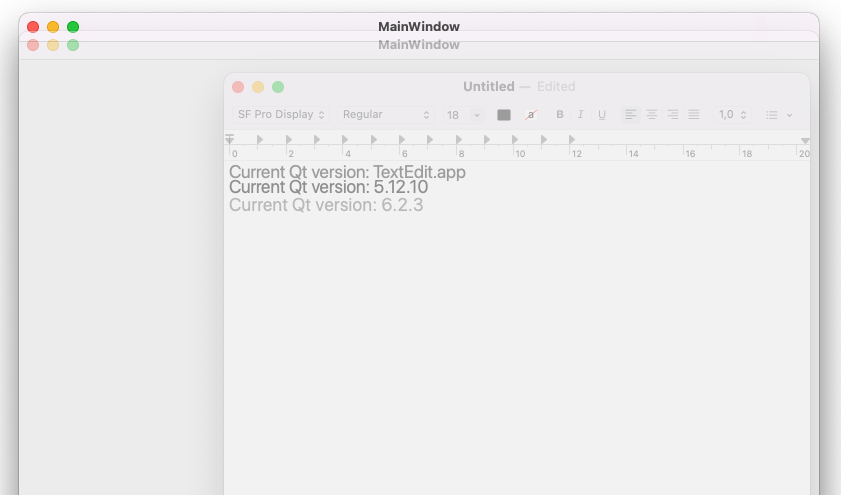Open the SF Pro Display font dropdown

(x=281, y=115)
